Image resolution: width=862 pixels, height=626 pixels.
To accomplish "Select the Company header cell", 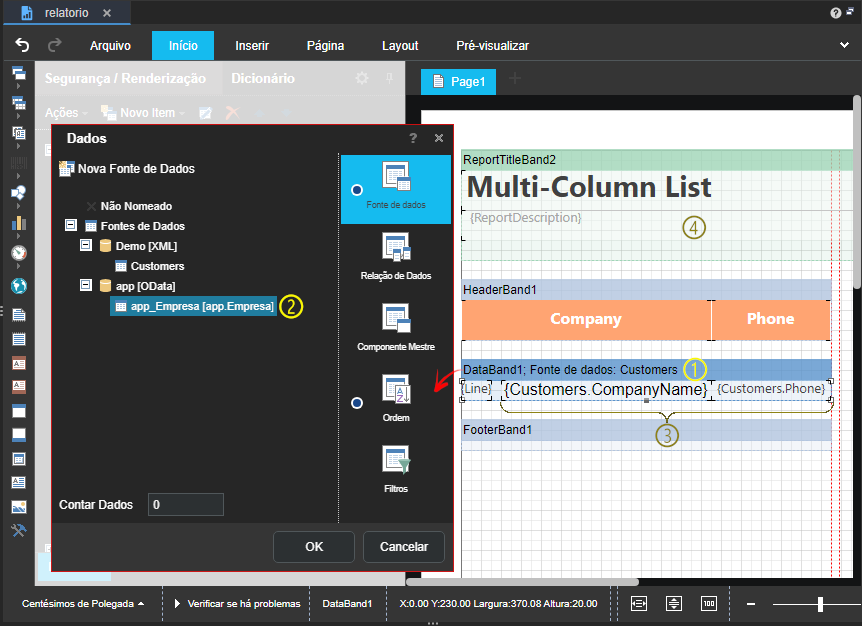I will 586,319.
